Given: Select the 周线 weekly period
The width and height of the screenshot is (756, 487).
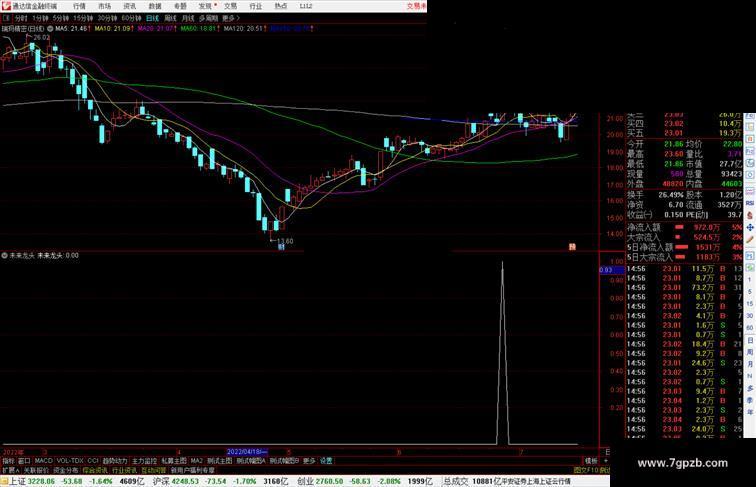Looking at the screenshot, I should 170,18.
